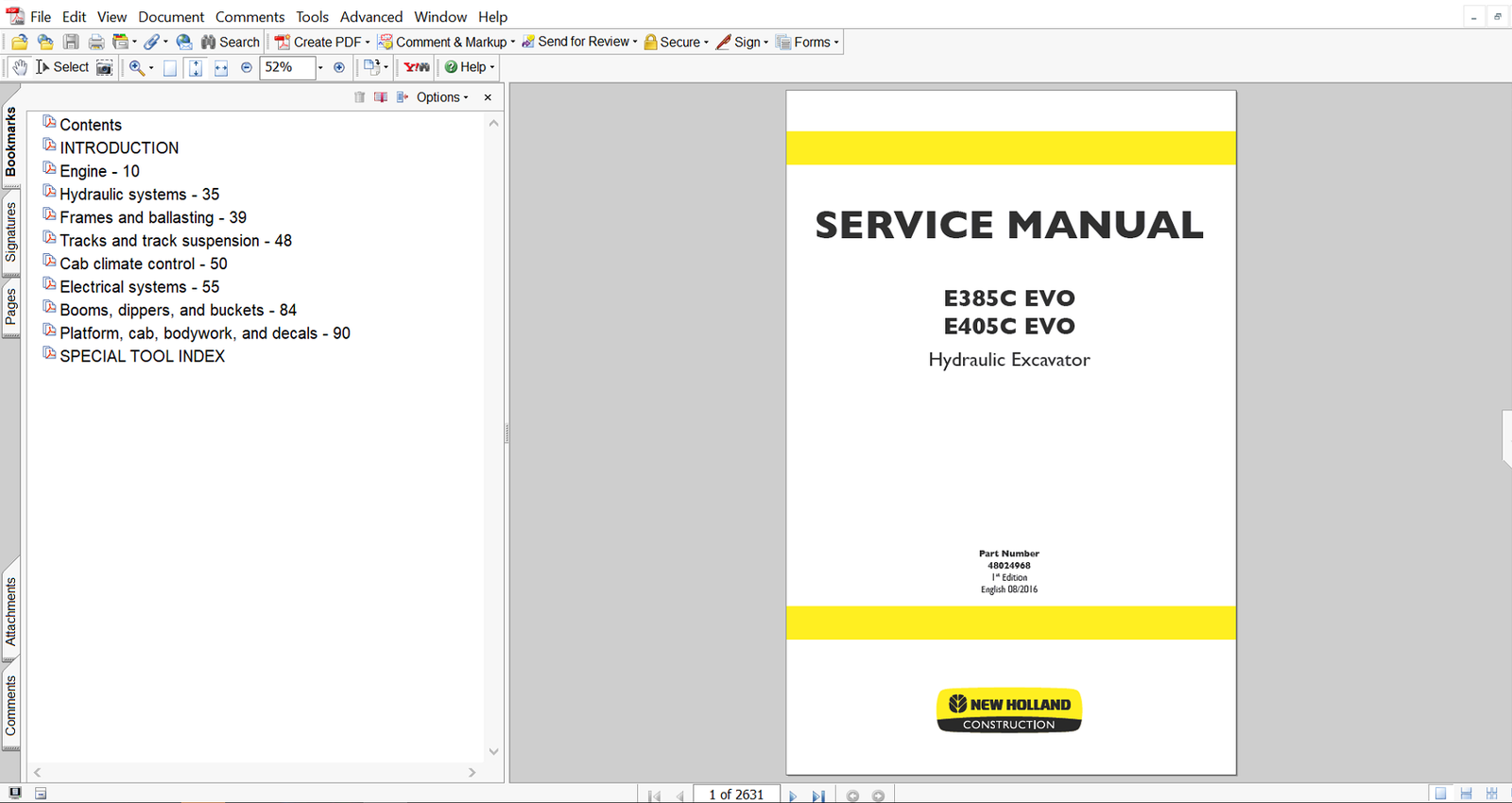Open the bookmarks Options dropdown

[x=442, y=97]
